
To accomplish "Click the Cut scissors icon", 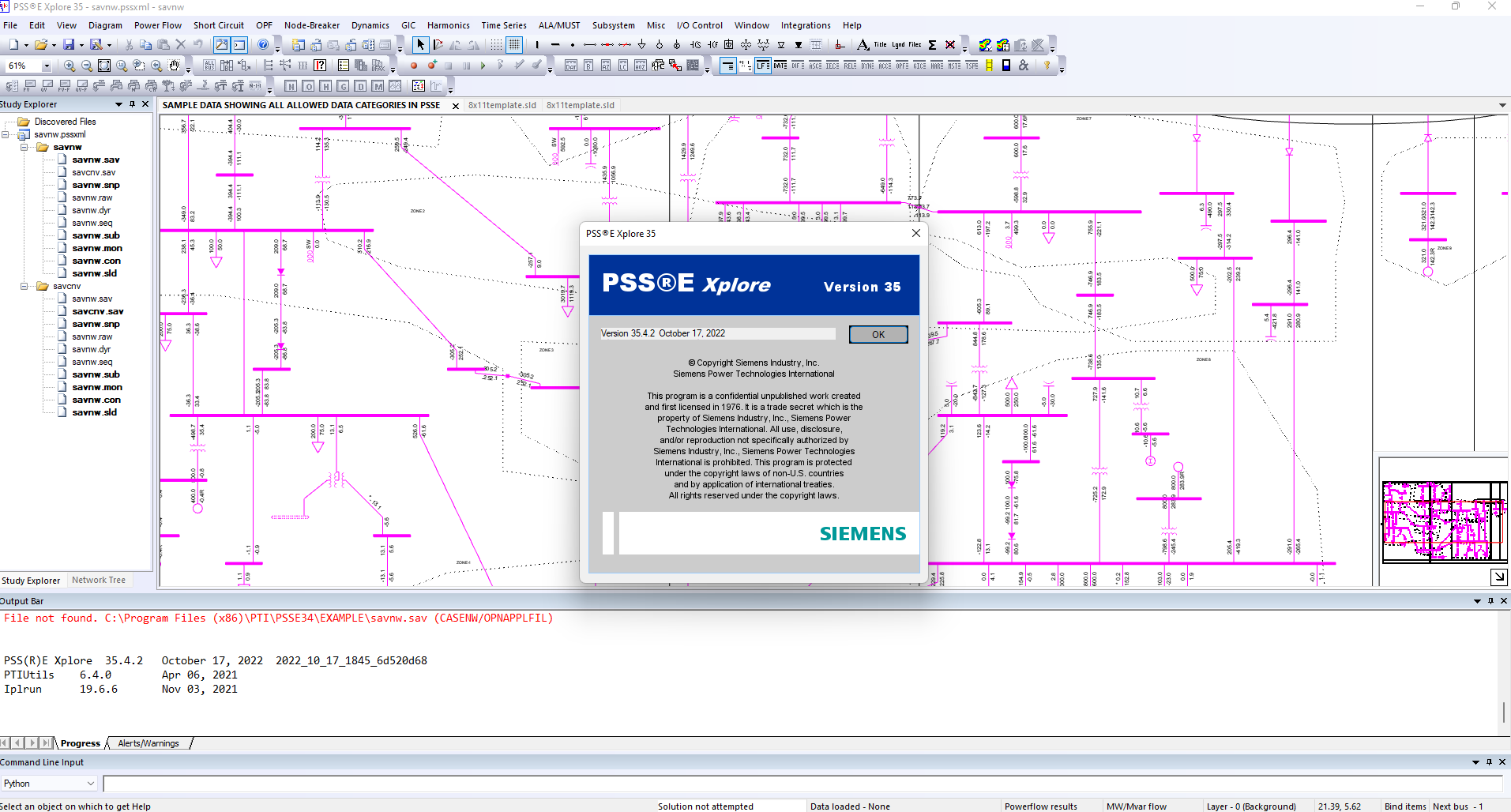I will click(x=129, y=45).
